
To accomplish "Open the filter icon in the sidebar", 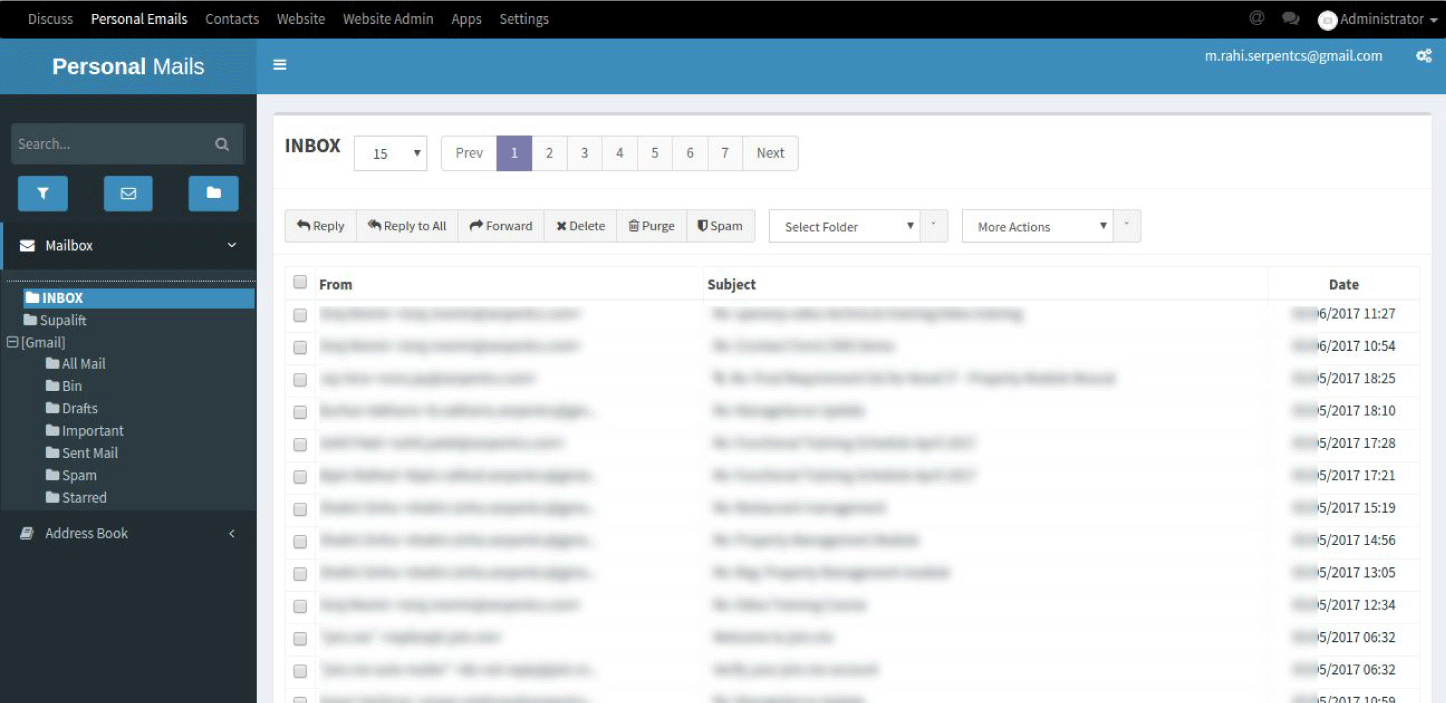I will coord(42,193).
